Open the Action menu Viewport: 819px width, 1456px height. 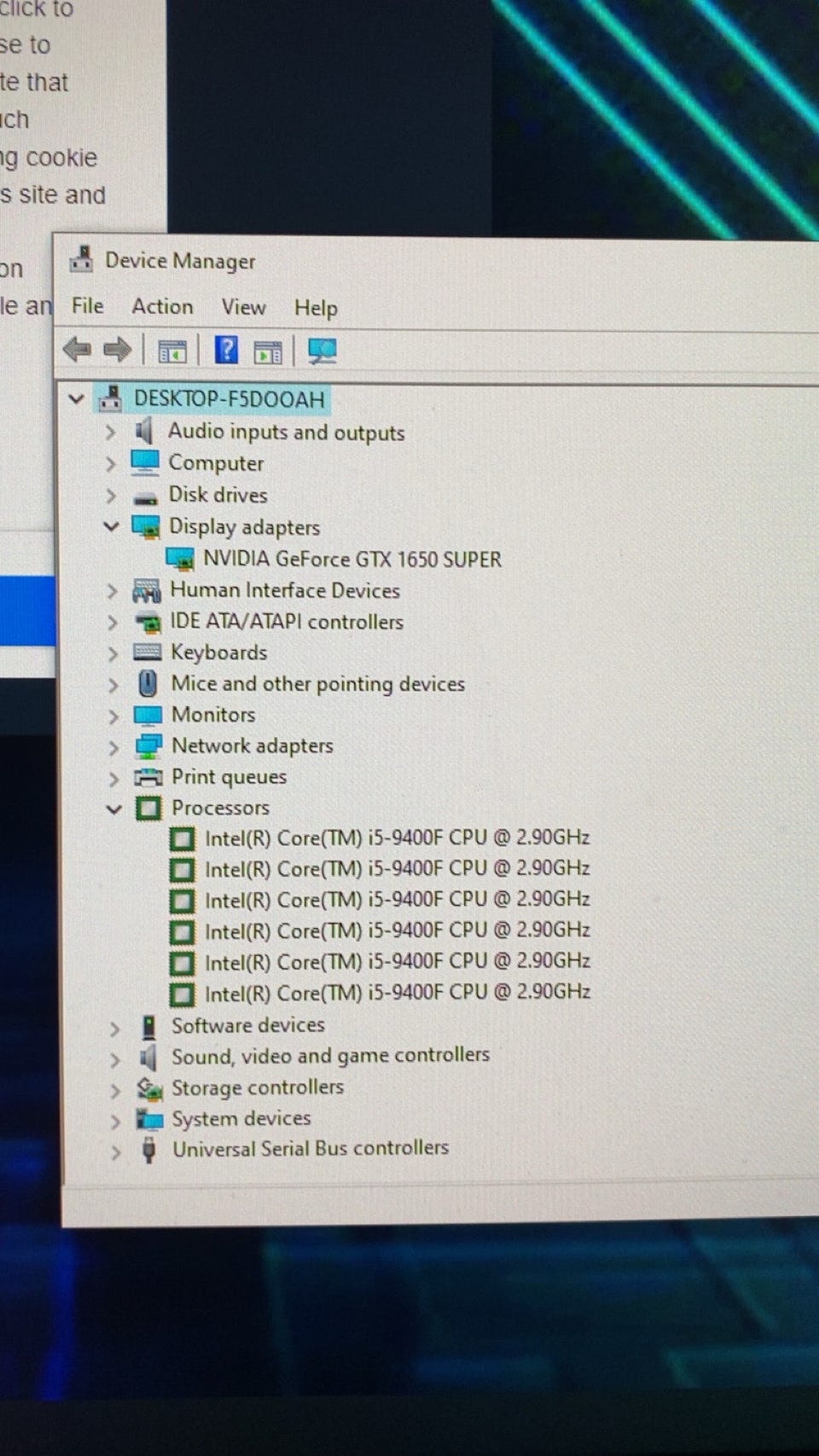coord(162,306)
